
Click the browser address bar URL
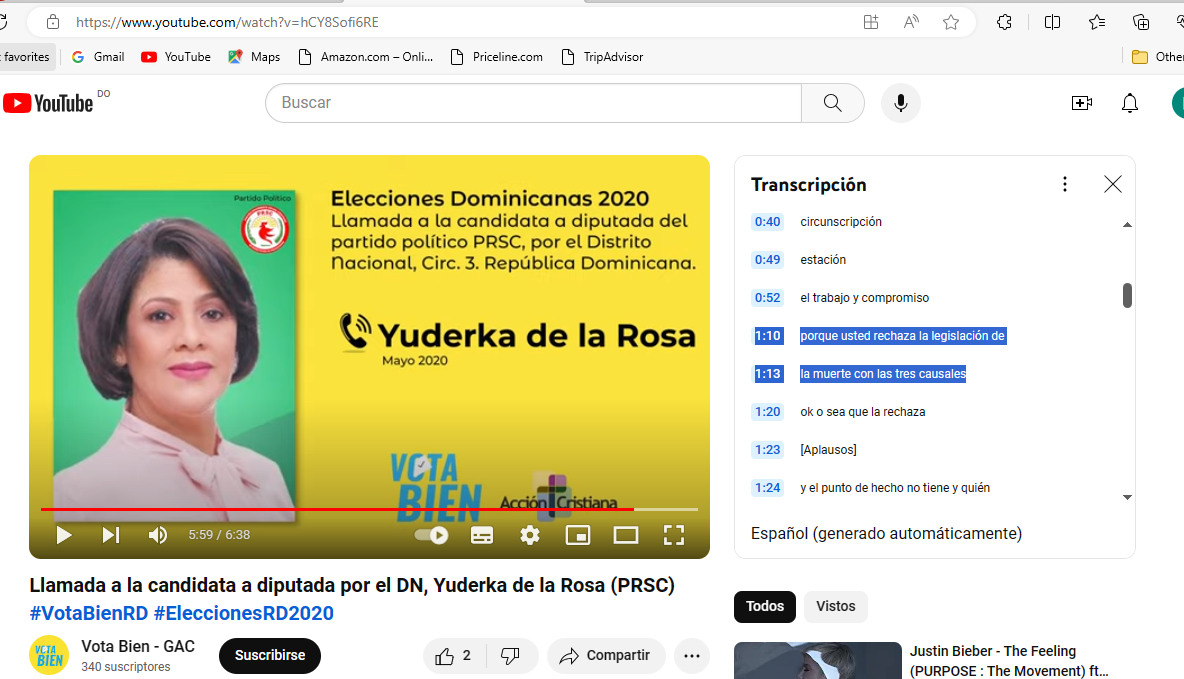coord(227,22)
